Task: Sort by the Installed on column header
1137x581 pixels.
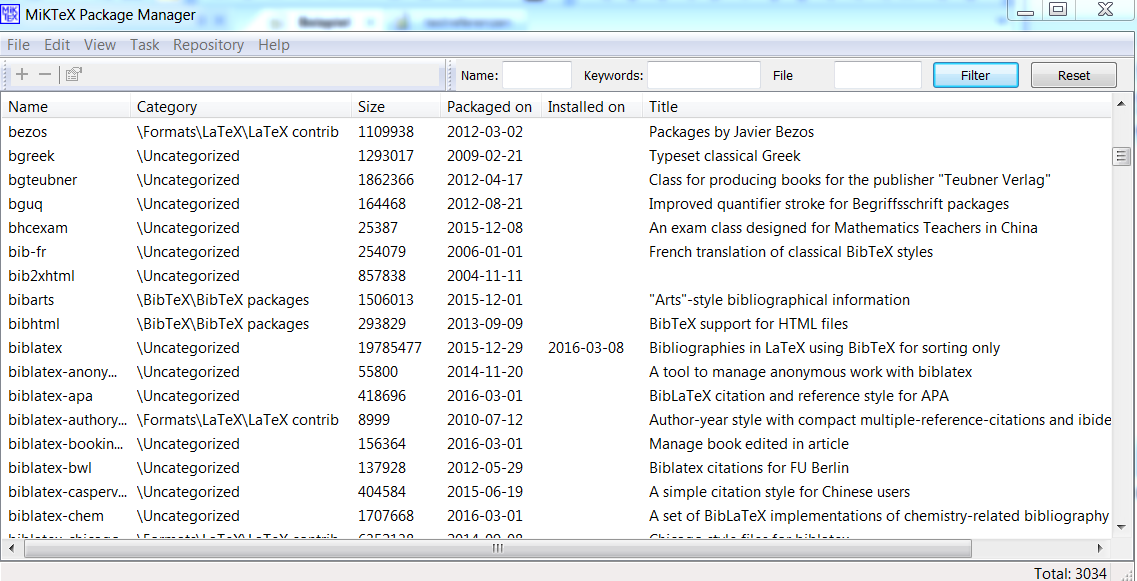Action: (x=592, y=107)
